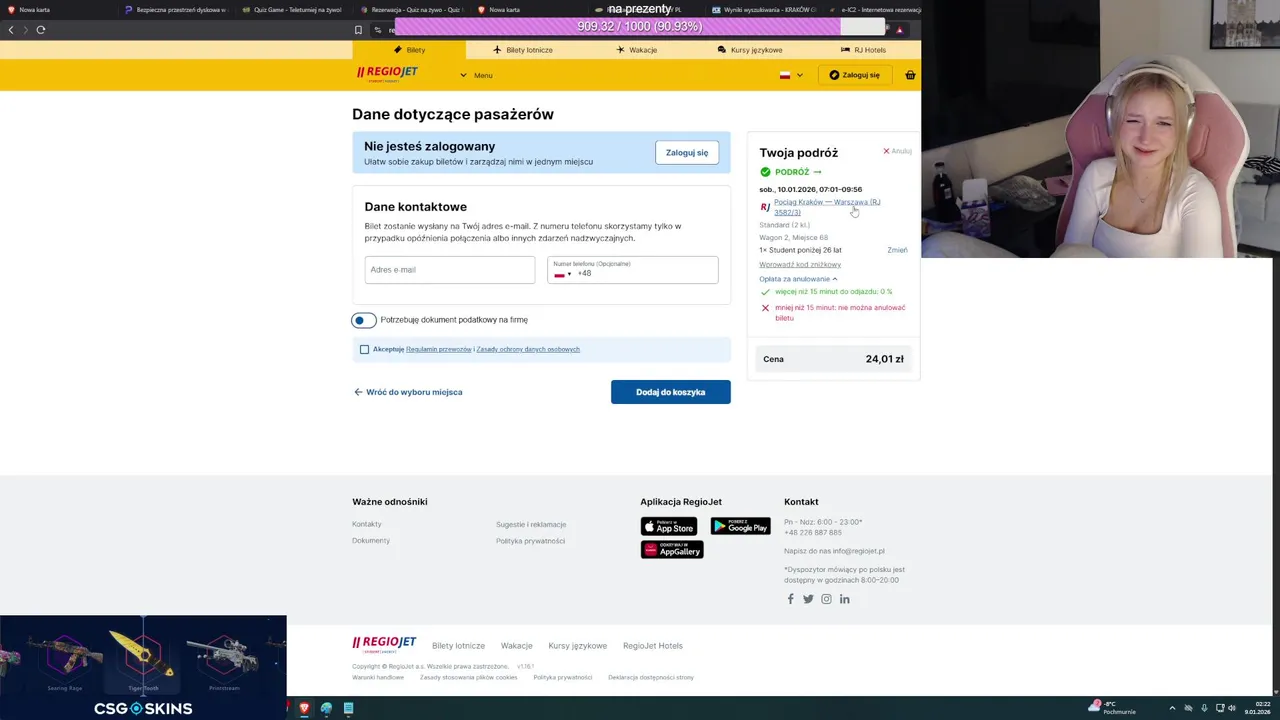Image resolution: width=1280 pixels, height=720 pixels.
Task: Select Bezpieczna przestrzeń dyskowa browser tab
Action: pyautogui.click(x=175, y=9)
